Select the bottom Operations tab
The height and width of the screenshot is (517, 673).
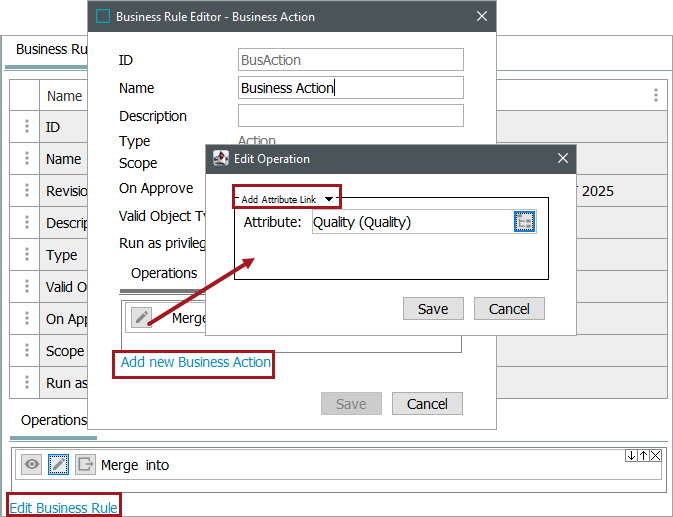pyautogui.click(x=53, y=420)
